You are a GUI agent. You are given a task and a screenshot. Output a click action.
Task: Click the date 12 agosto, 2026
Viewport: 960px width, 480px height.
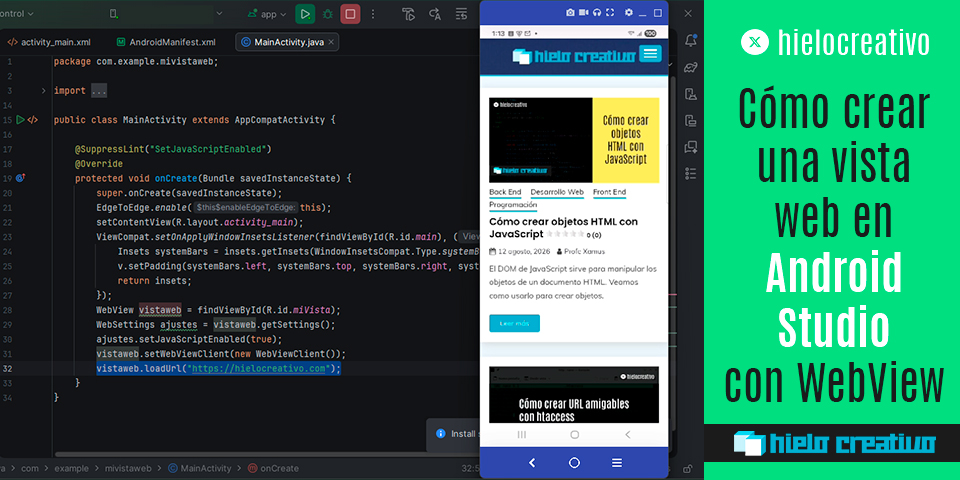pos(523,251)
